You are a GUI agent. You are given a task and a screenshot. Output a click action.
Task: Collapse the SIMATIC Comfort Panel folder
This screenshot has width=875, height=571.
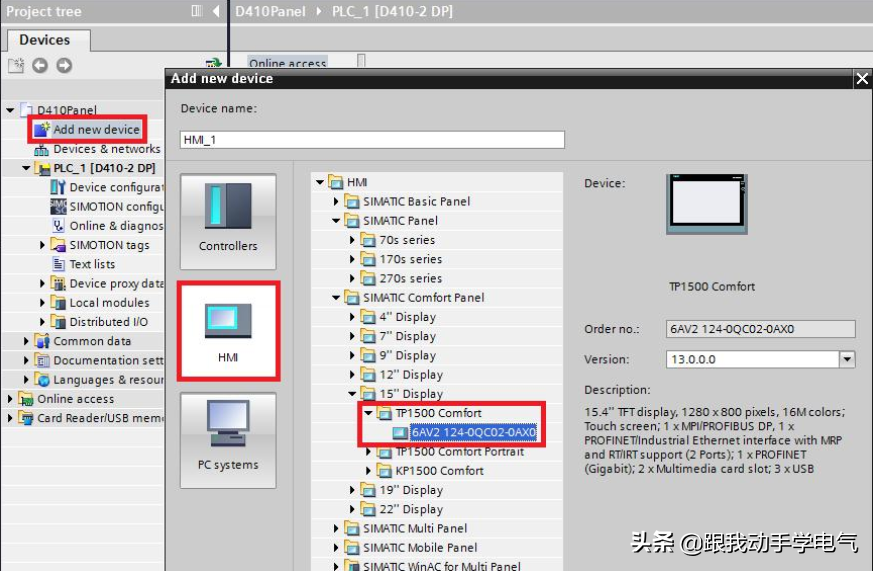click(x=336, y=298)
